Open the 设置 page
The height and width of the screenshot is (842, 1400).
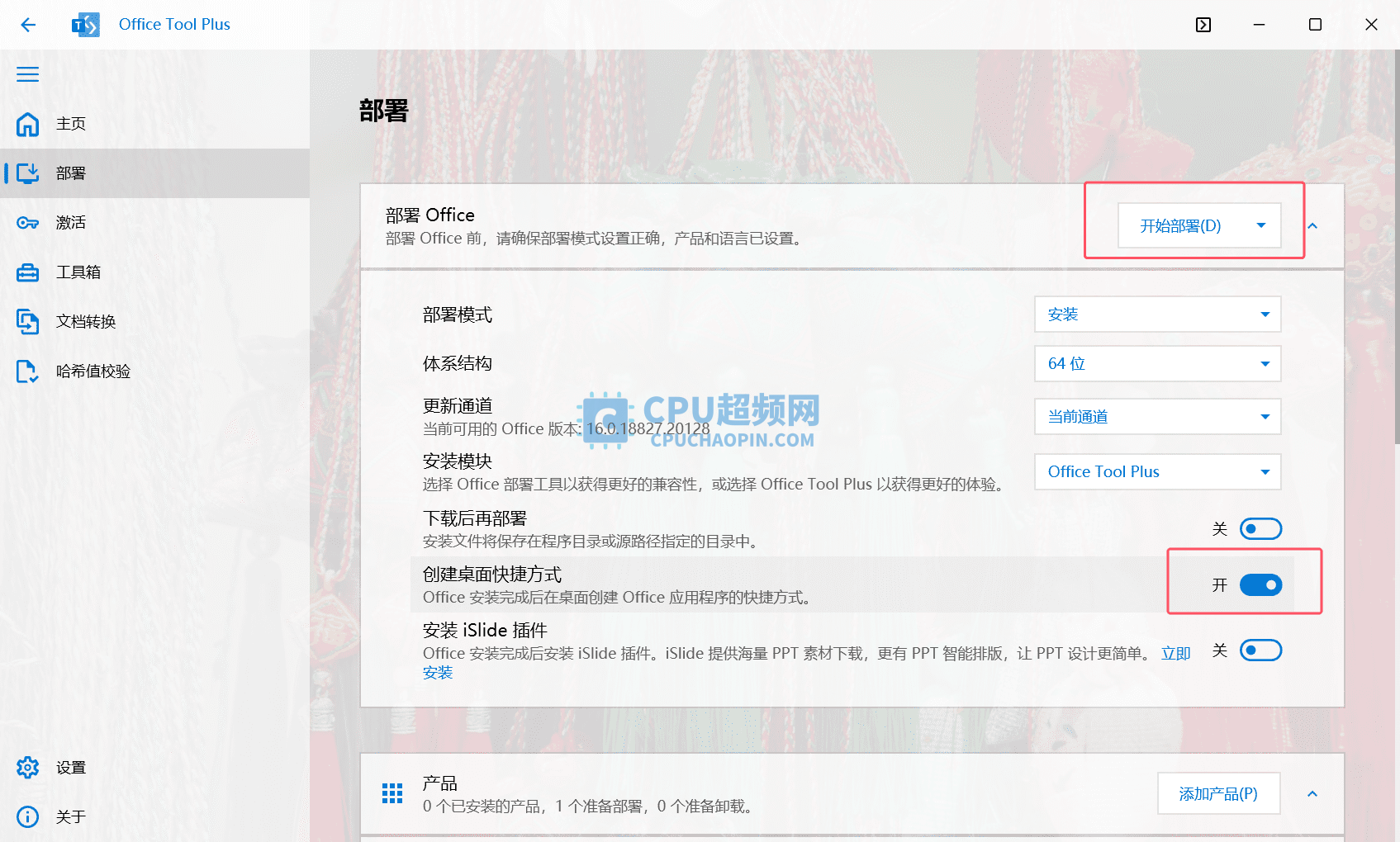(154, 768)
